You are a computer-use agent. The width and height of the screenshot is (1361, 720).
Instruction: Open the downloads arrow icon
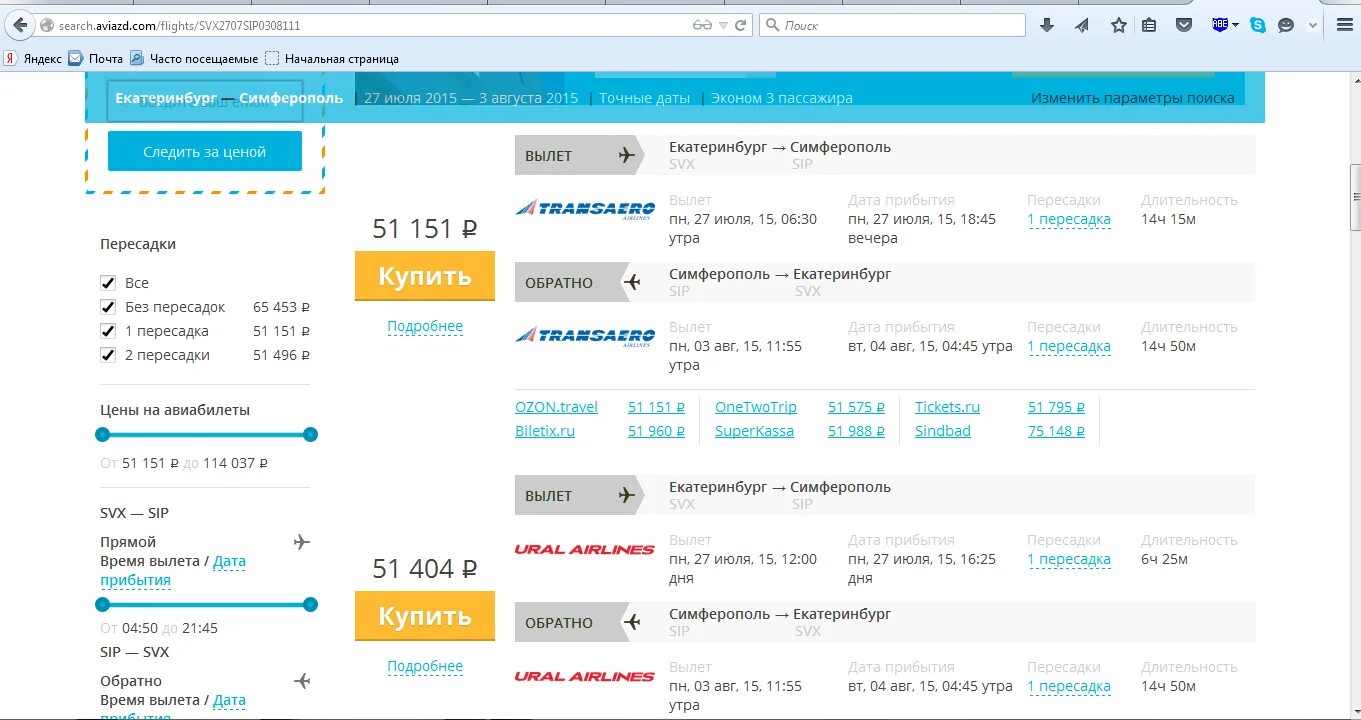click(x=1047, y=25)
